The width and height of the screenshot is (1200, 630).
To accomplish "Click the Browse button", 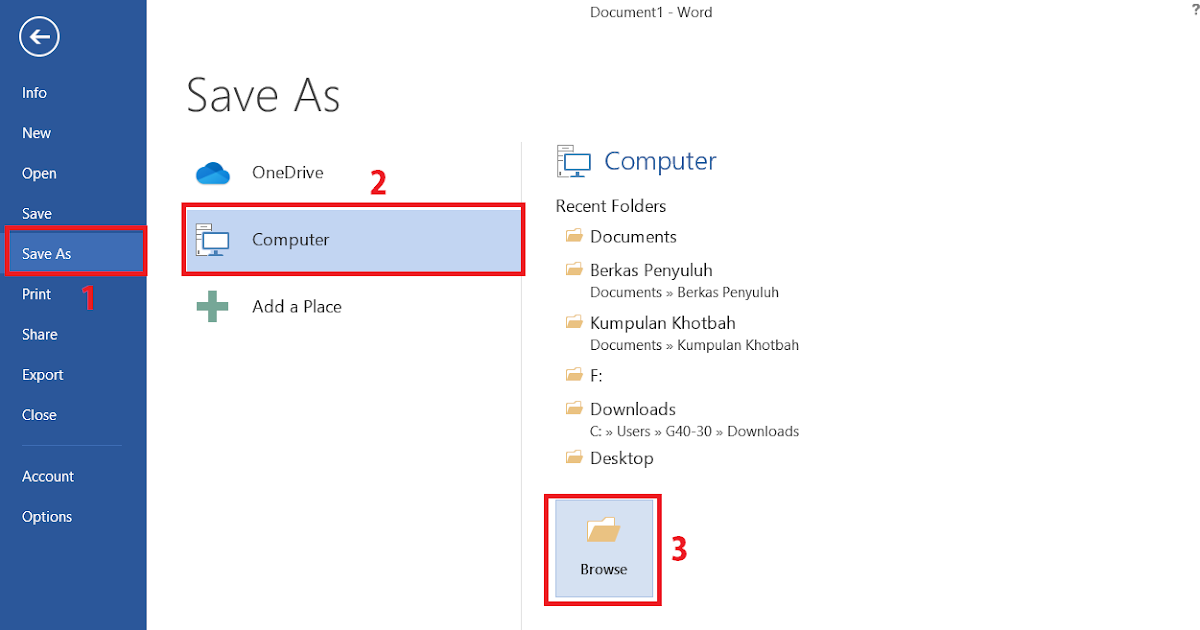I will (x=603, y=549).
